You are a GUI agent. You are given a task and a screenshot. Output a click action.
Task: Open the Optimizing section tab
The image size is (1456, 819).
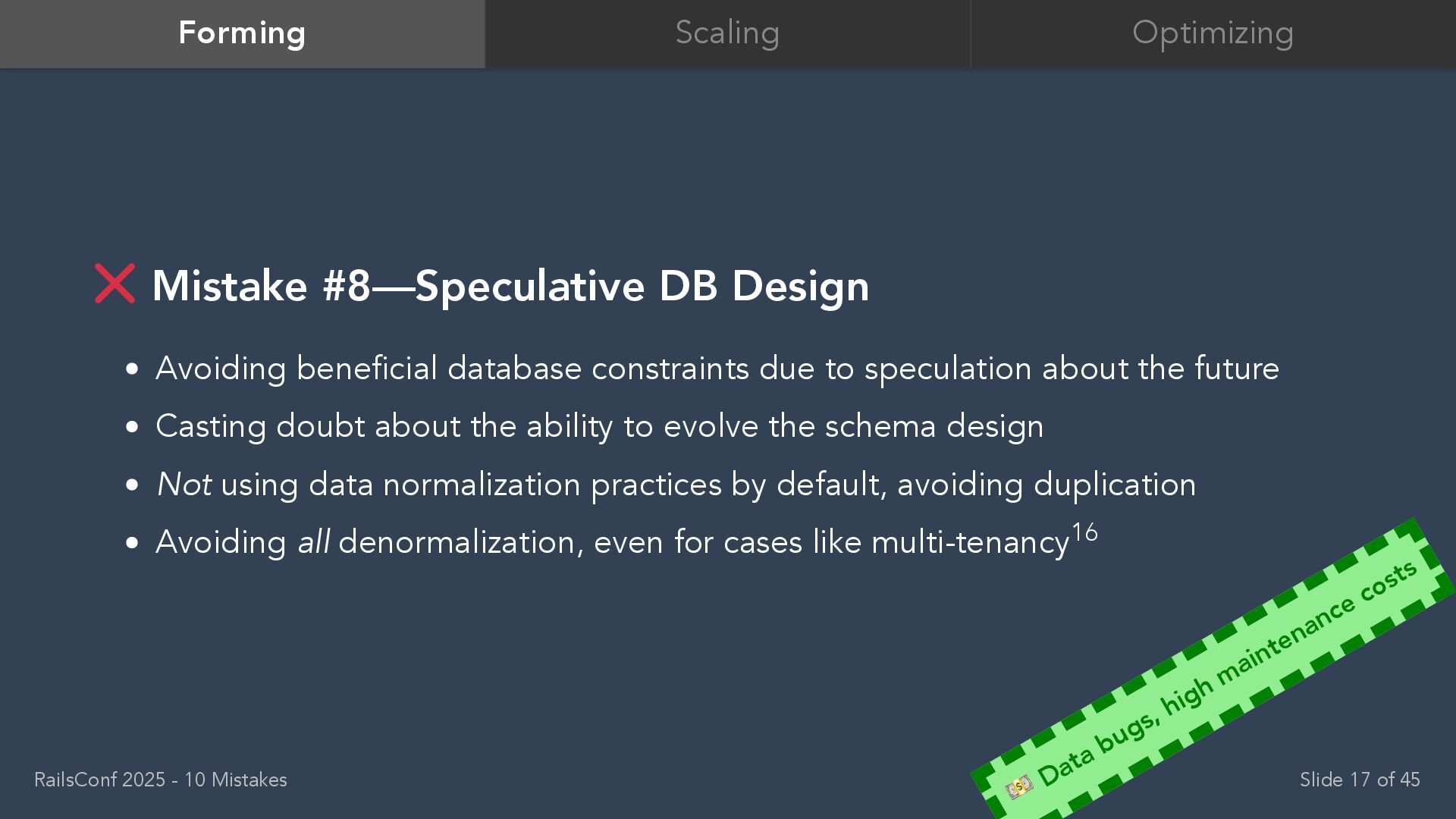pos(1213,33)
